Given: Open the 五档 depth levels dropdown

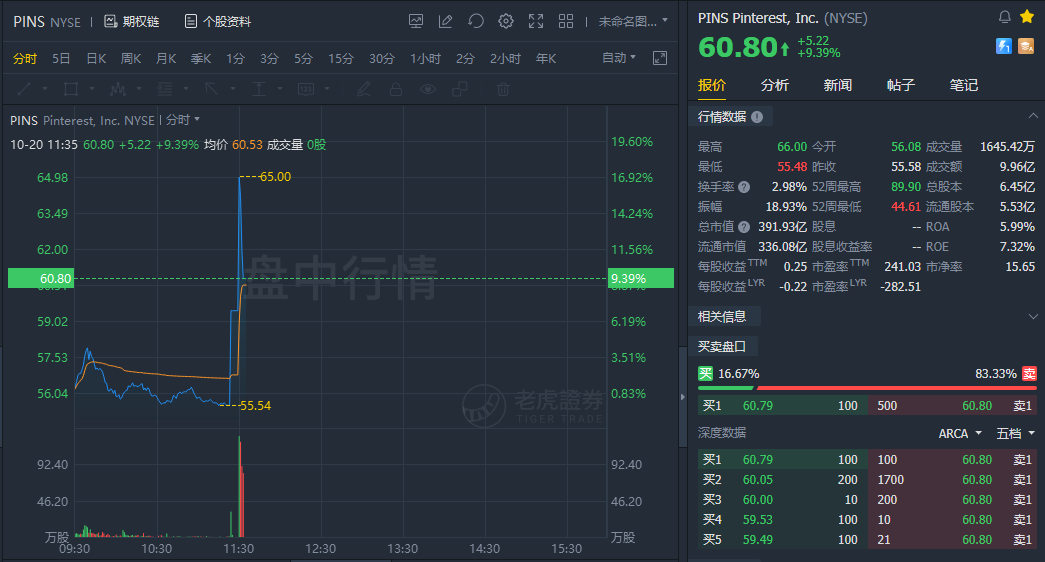Looking at the screenshot, I should 1016,433.
